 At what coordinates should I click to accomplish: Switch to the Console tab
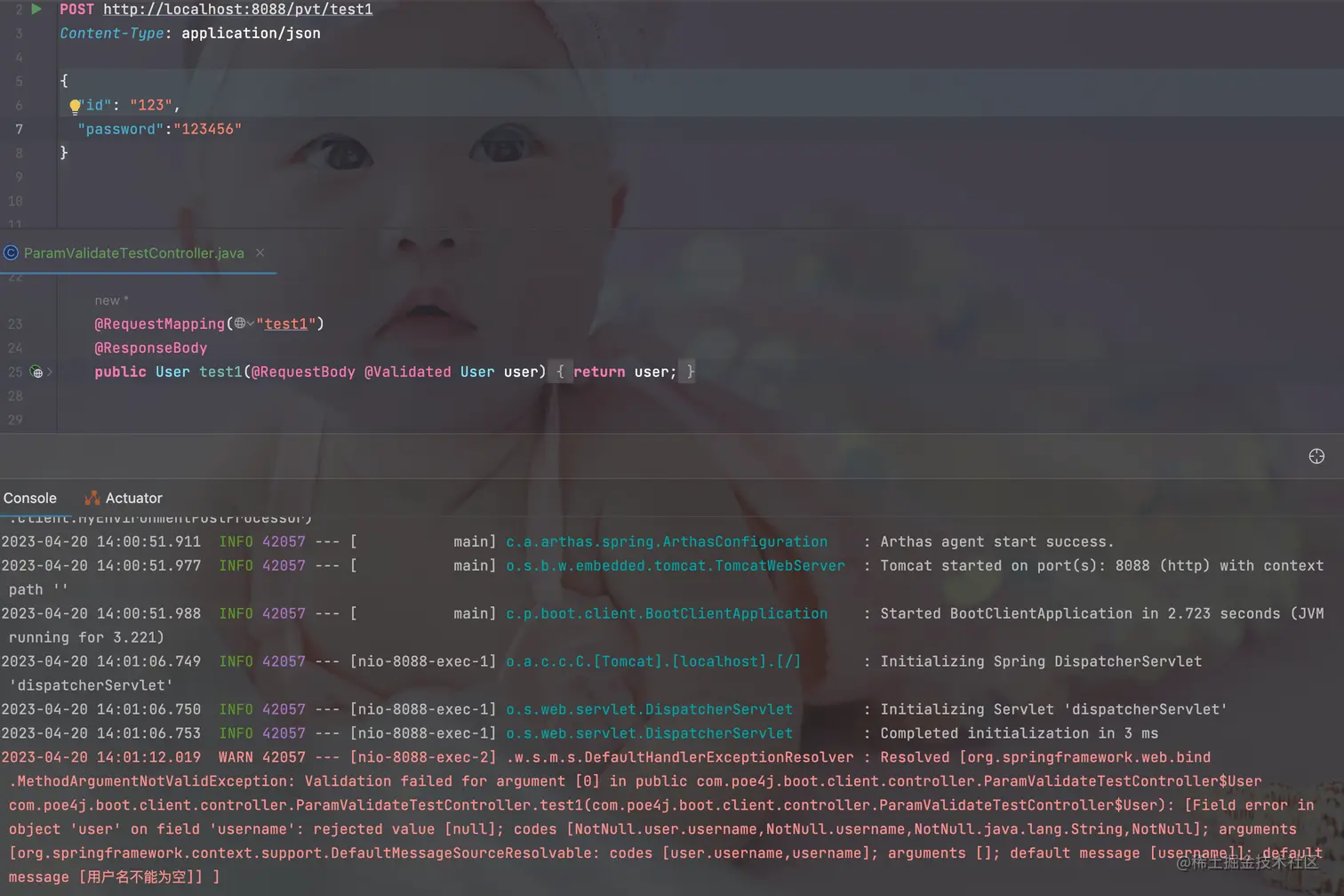click(30, 499)
